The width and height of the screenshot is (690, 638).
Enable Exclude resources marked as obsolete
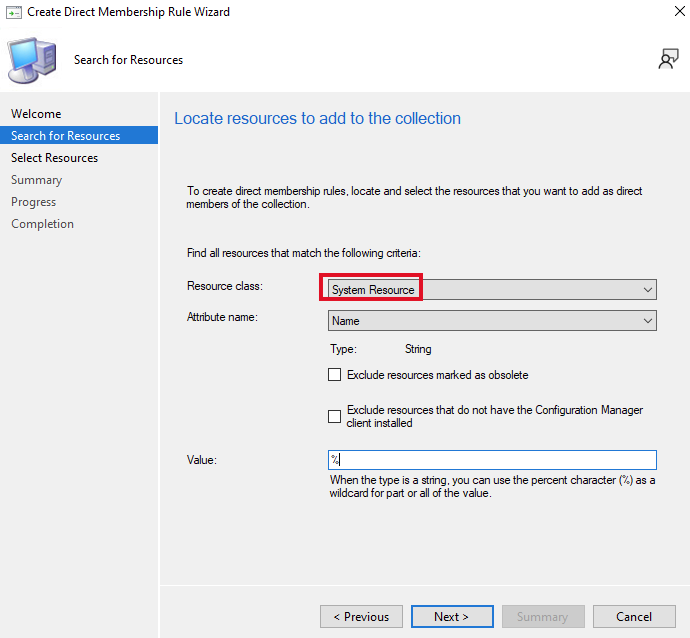pos(335,375)
